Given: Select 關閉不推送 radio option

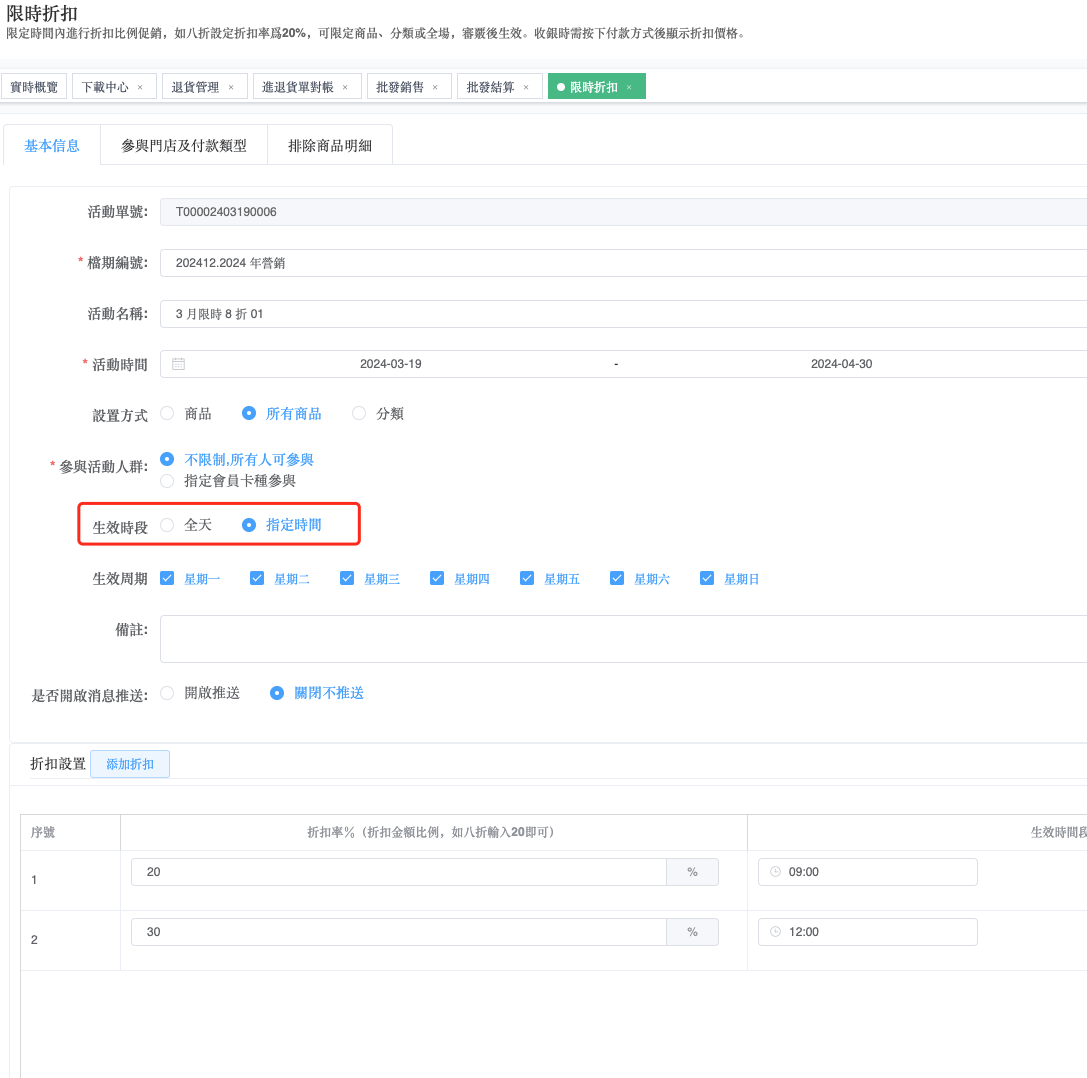Looking at the screenshot, I should (x=277, y=693).
